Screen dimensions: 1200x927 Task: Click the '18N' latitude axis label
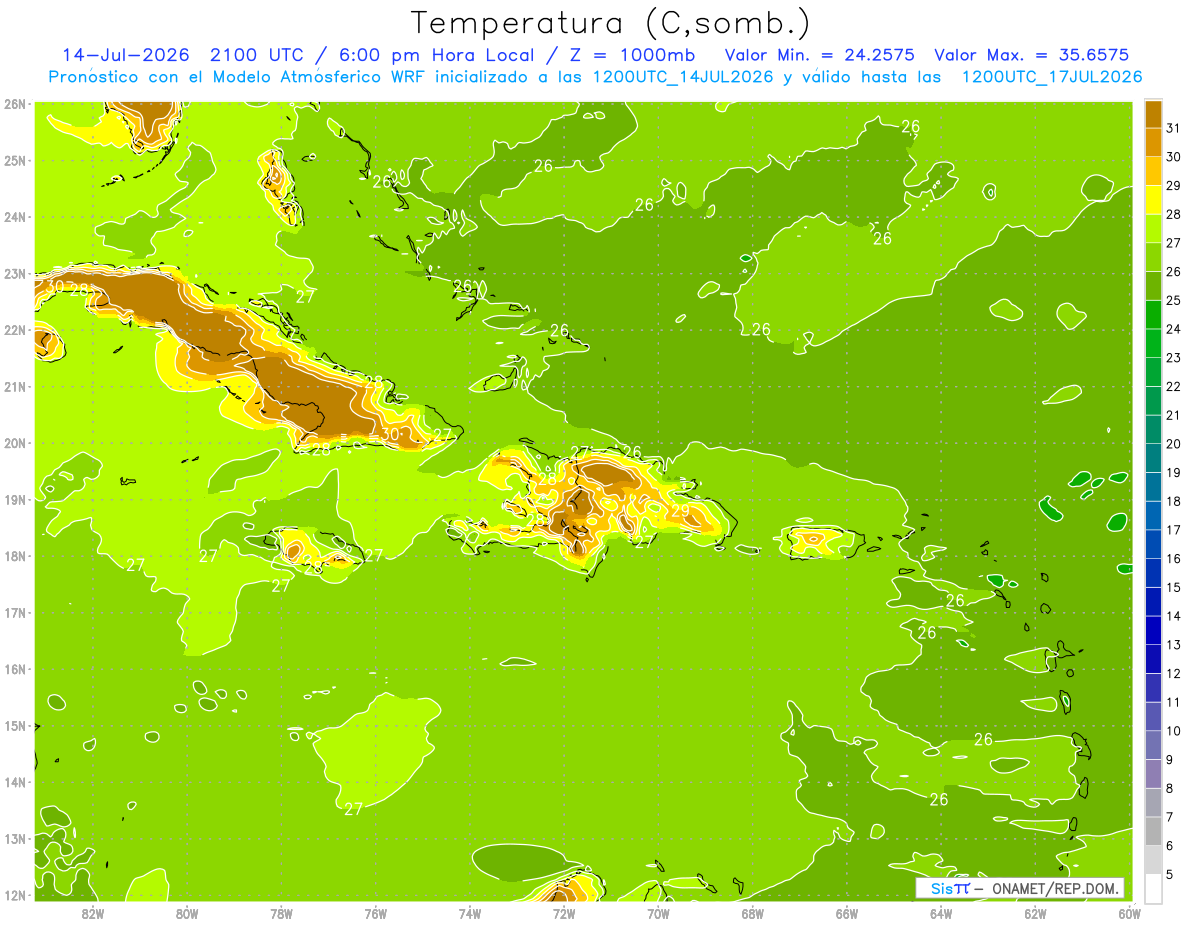[x=15, y=556]
